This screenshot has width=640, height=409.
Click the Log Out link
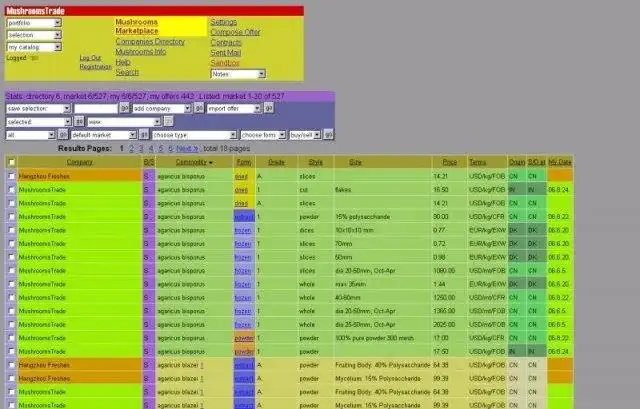(90, 58)
